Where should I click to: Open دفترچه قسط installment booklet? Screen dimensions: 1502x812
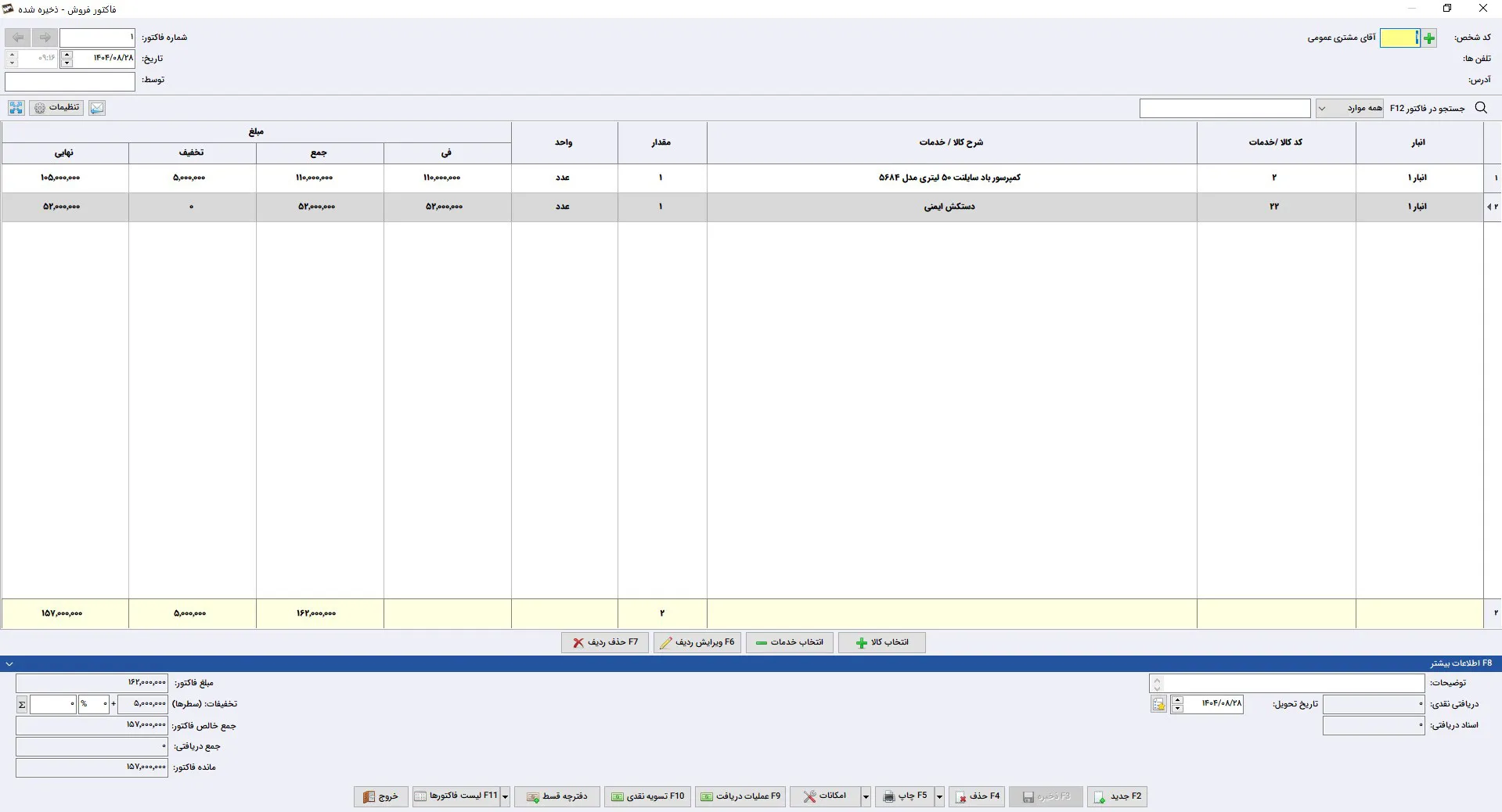coord(557,796)
